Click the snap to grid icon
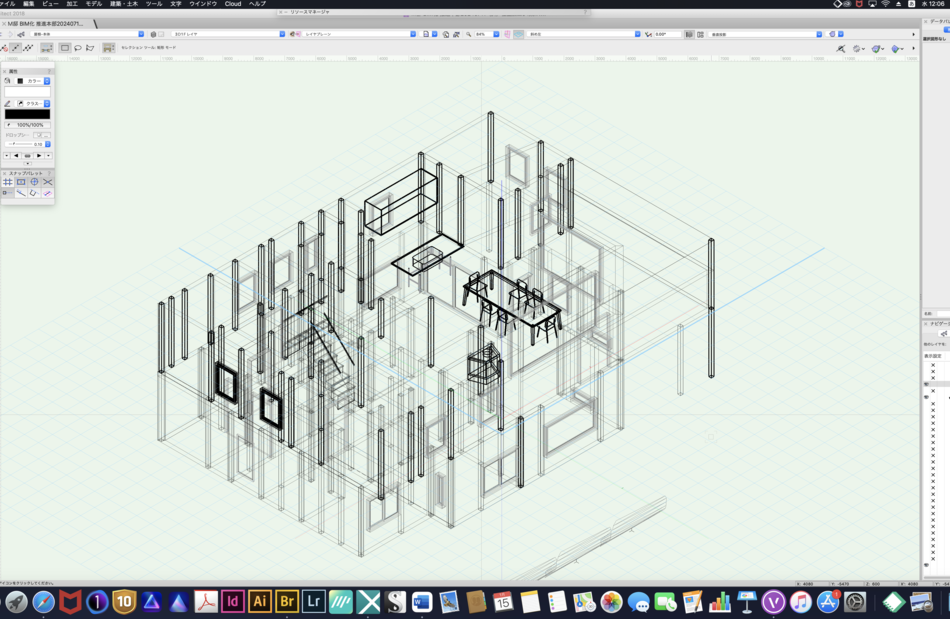This screenshot has width=950, height=619. click(8, 182)
